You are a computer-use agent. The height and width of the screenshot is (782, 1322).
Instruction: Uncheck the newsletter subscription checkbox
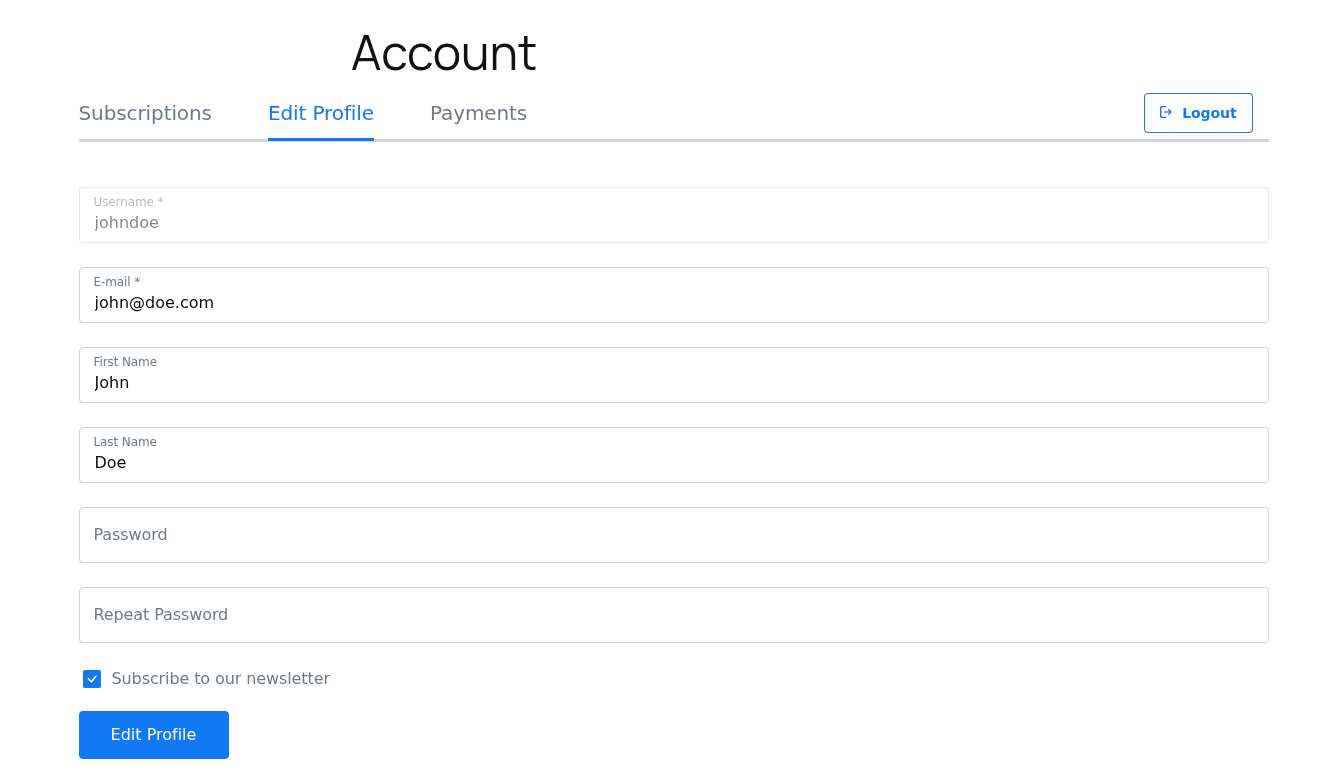click(x=92, y=679)
